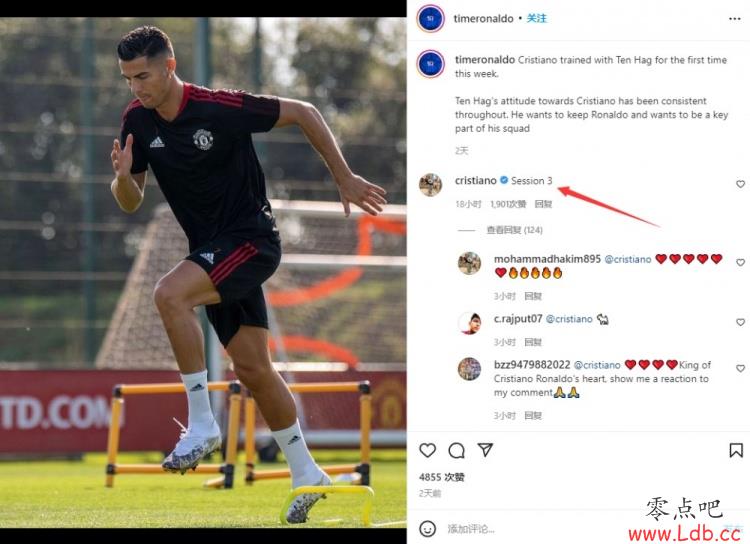Share the post via paper plane icon

coord(485,450)
